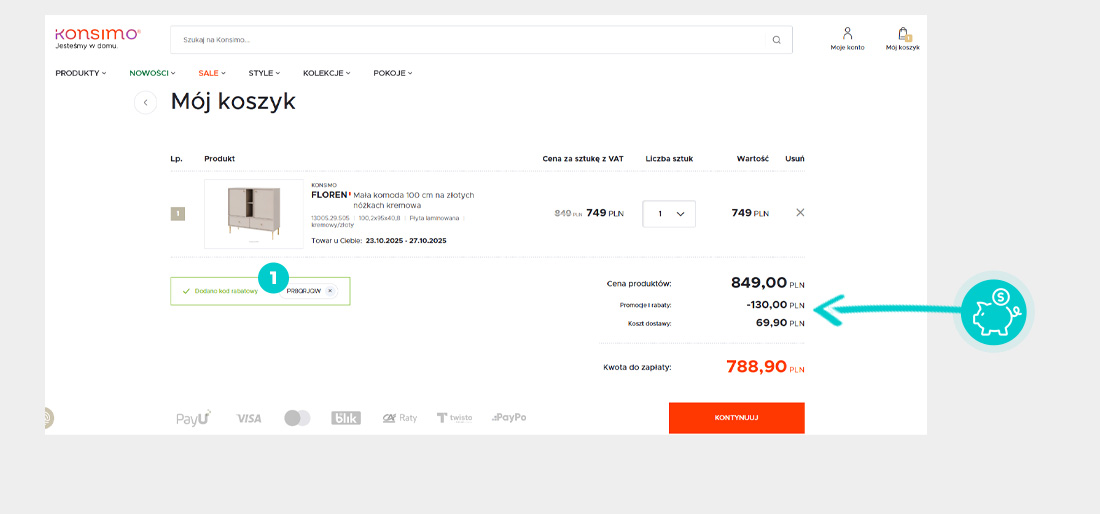This screenshot has width=1100, height=514.
Task: Remove the applied discount code chip
Action: 331,291
